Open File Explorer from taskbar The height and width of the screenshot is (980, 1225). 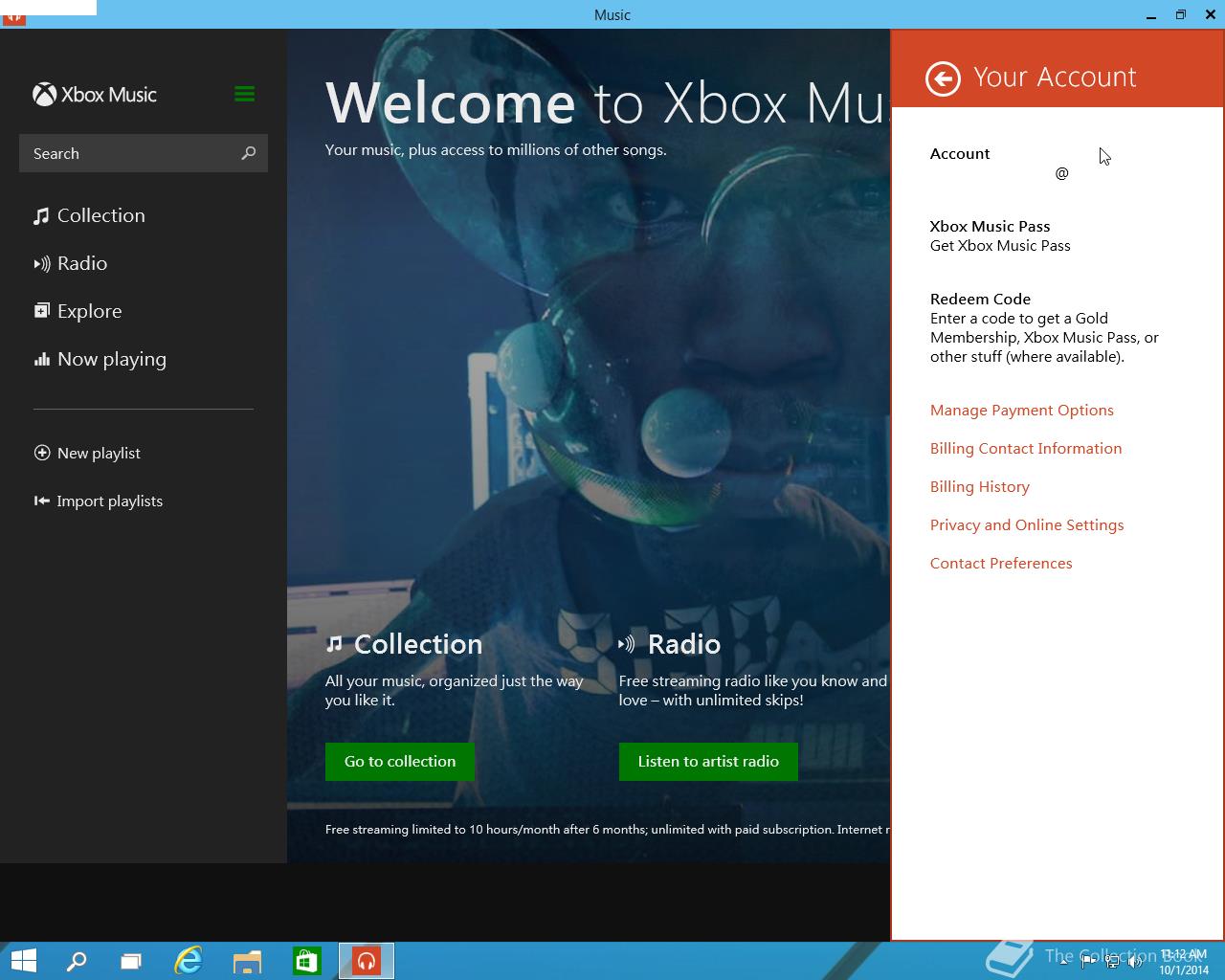[247, 961]
